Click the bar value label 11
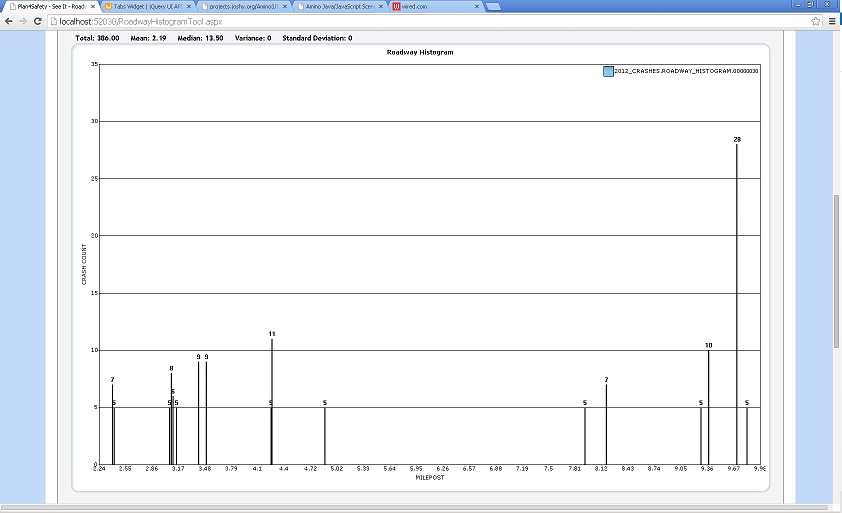The image size is (842, 513). coord(272,334)
